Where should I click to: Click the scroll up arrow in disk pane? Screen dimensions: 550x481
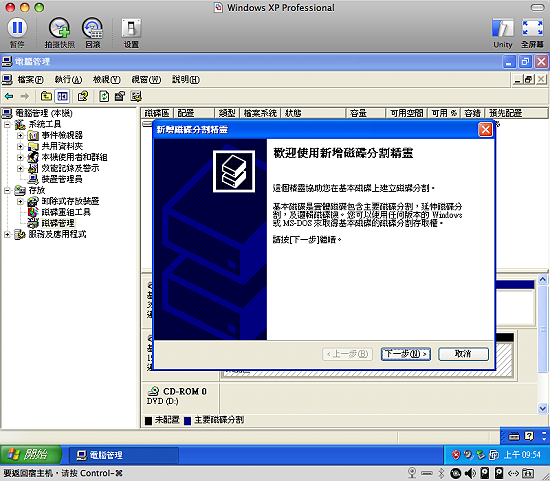click(x=543, y=279)
